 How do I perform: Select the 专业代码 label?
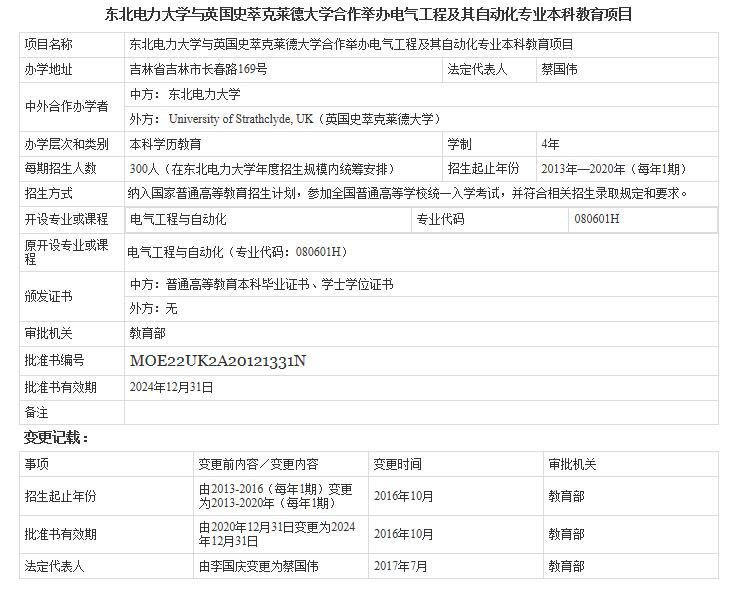tap(440, 219)
